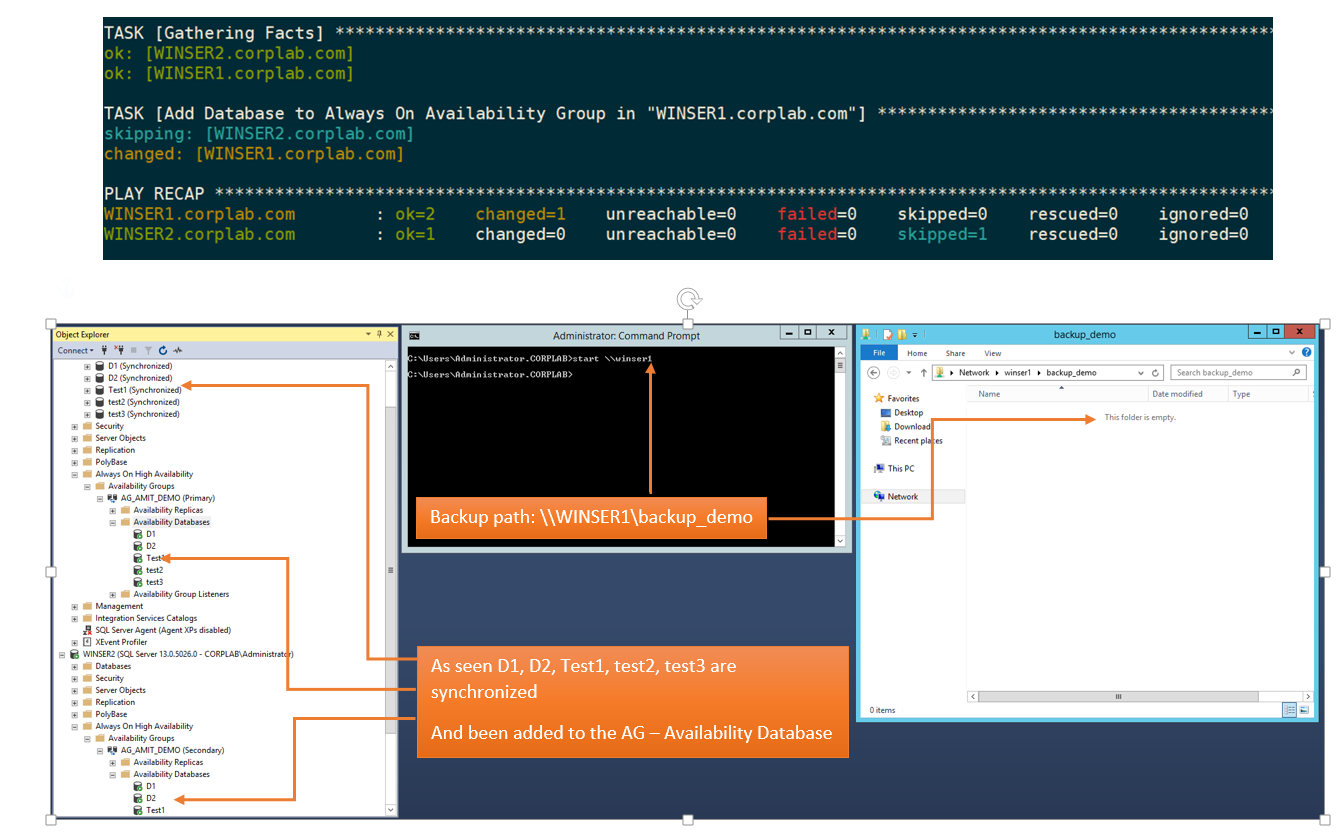Click winser1 in the address breadcrumb
This screenshot has height=837, width=1342.
click(x=1017, y=373)
